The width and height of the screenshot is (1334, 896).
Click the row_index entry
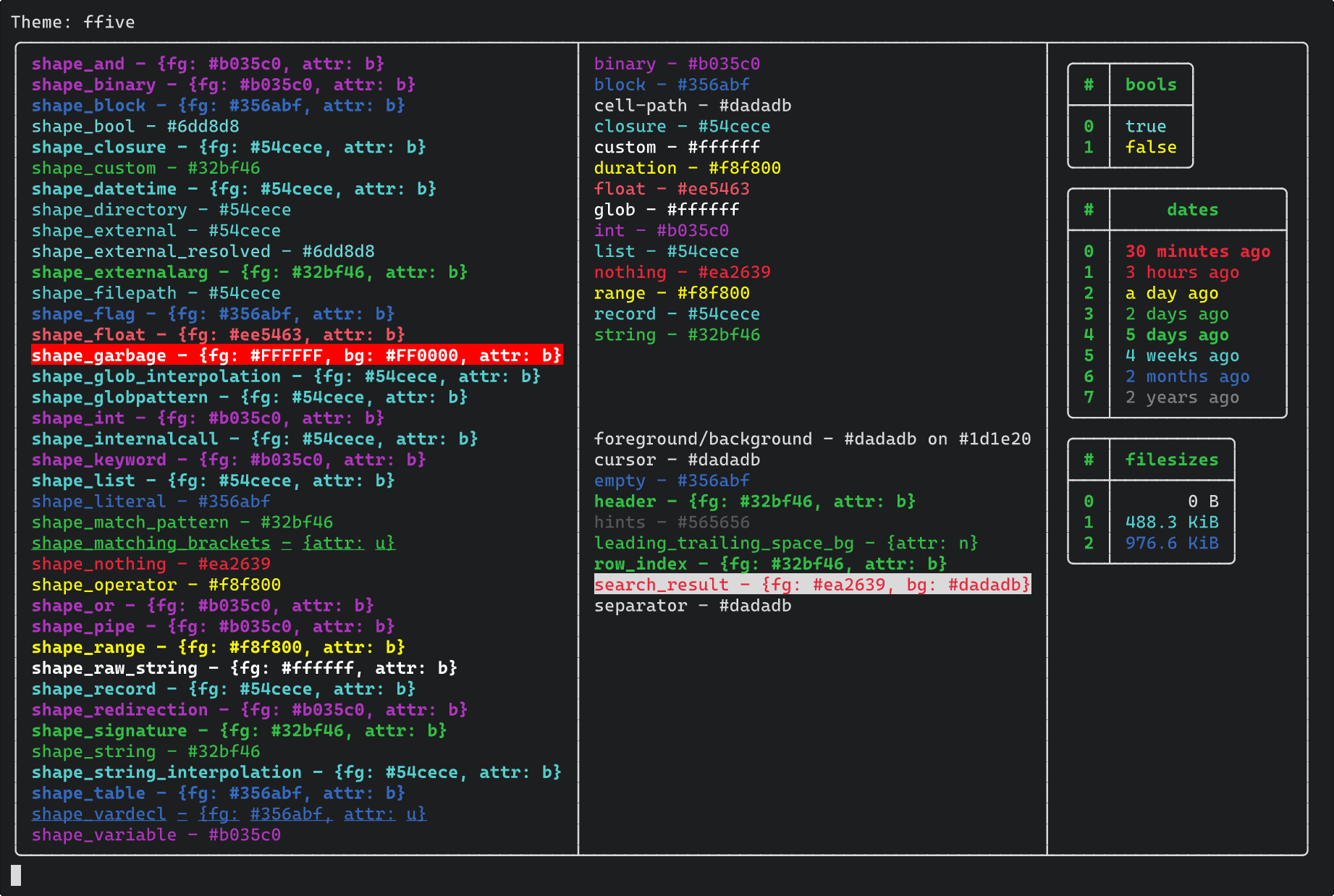770,565
